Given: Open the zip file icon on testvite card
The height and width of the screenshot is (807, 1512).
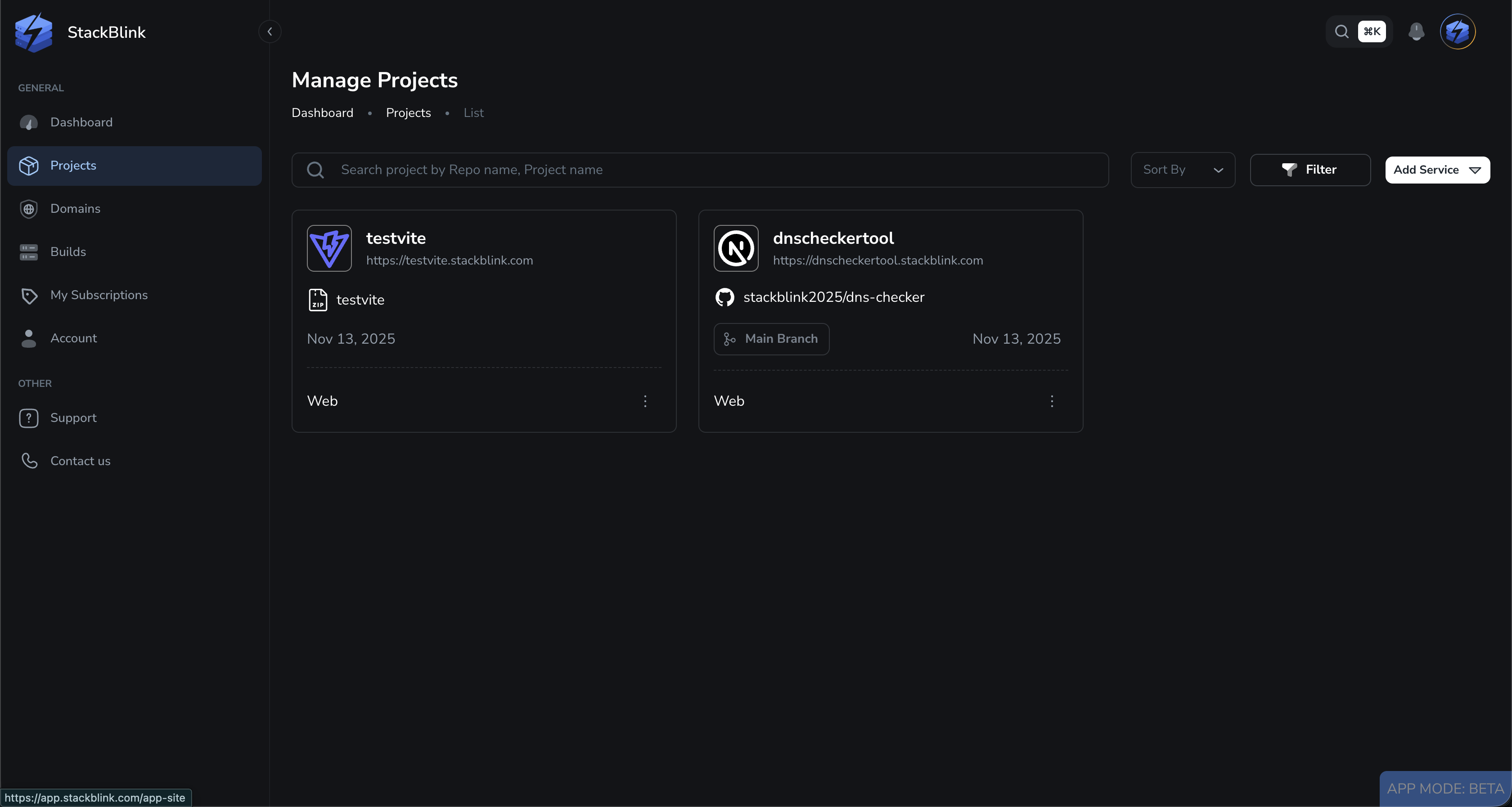Looking at the screenshot, I should pos(318,300).
